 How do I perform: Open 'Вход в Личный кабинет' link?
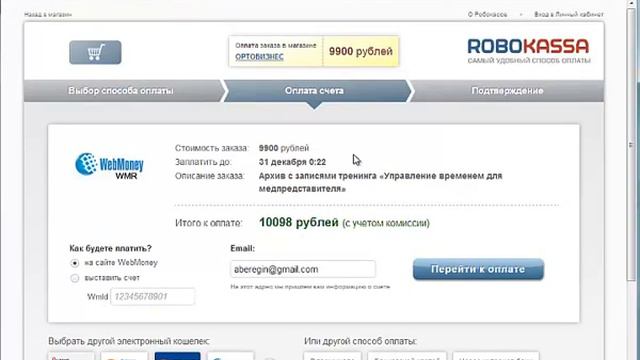[x=569, y=14]
